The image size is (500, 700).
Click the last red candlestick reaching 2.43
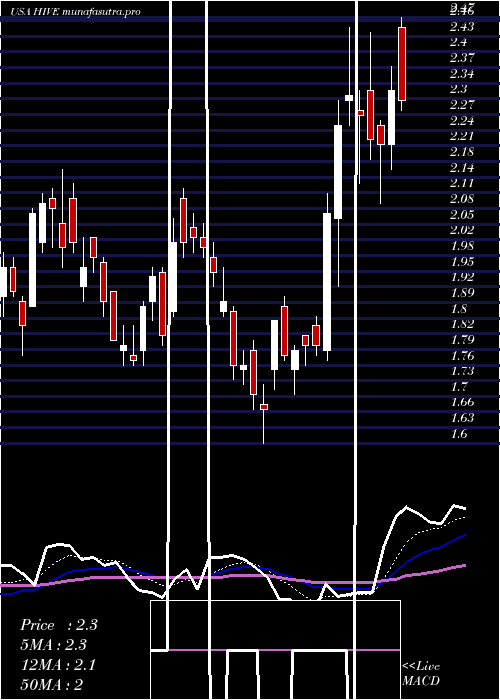point(402,64)
